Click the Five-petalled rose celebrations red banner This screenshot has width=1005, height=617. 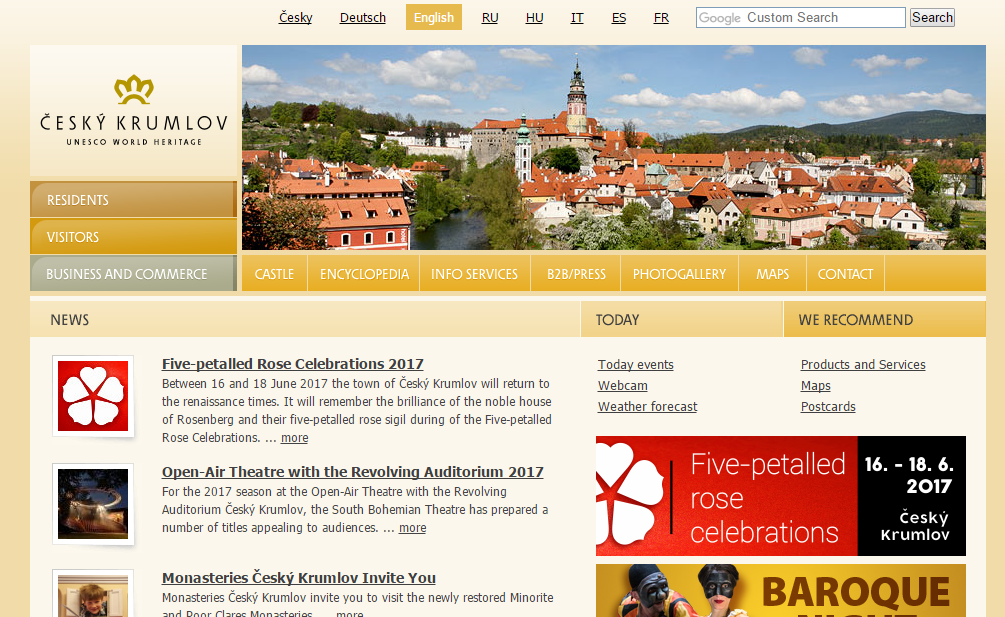[x=781, y=496]
